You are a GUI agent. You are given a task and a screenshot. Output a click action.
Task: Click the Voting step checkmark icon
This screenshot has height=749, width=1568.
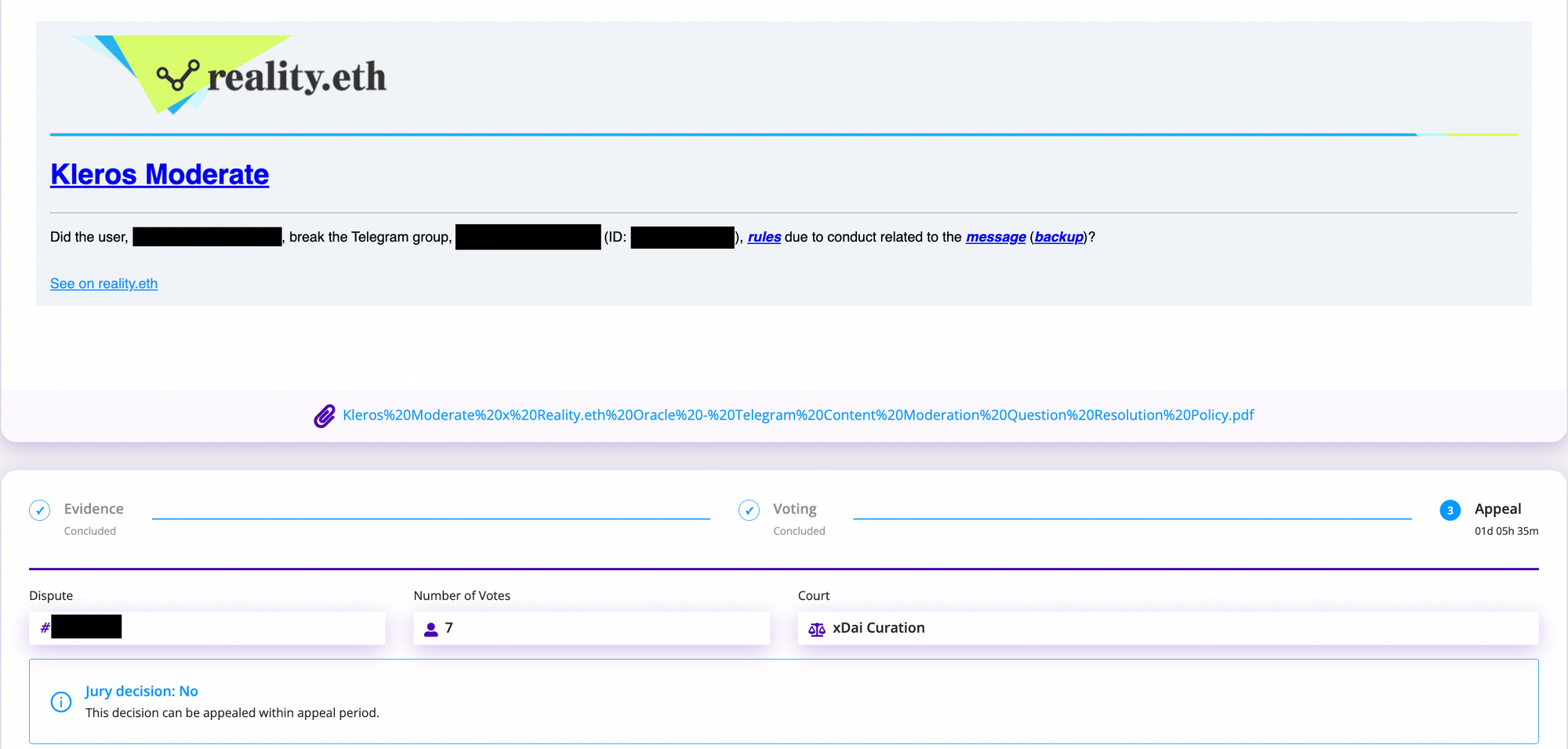749,510
